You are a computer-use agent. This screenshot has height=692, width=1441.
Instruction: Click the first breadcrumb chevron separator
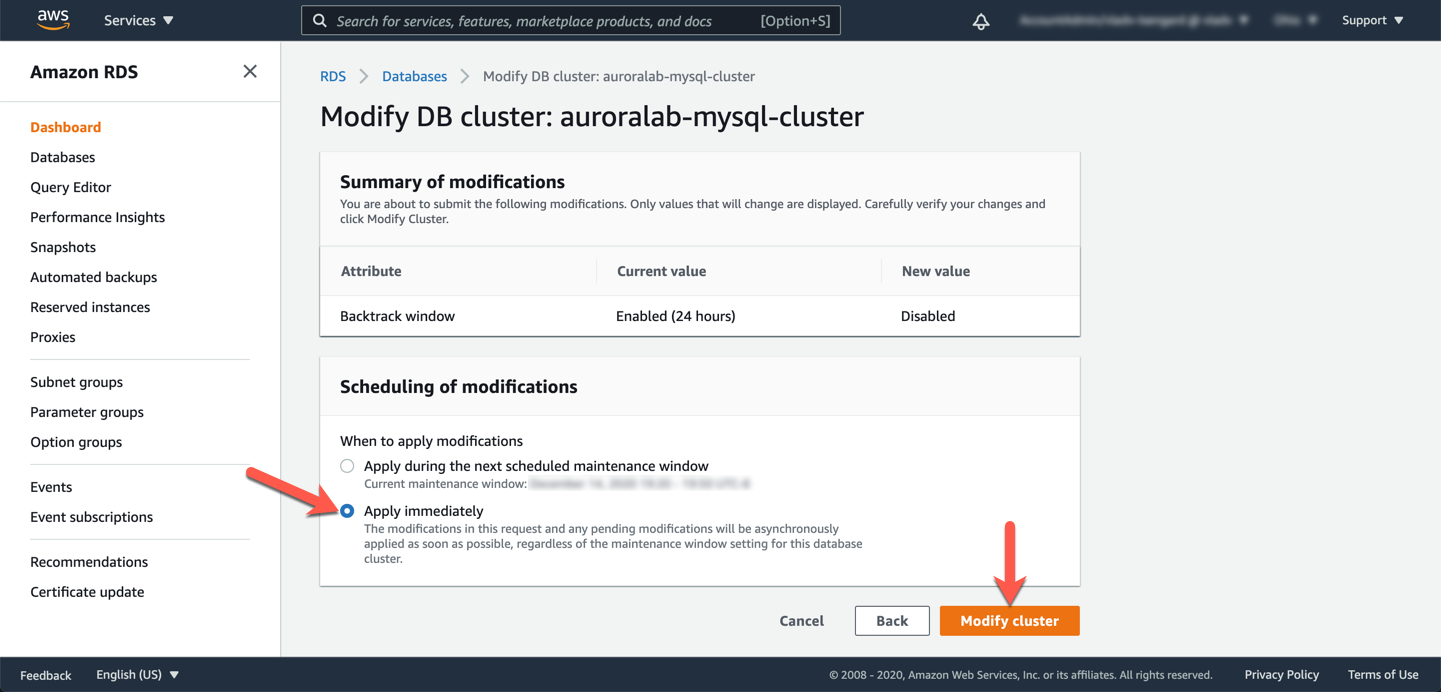click(x=364, y=76)
